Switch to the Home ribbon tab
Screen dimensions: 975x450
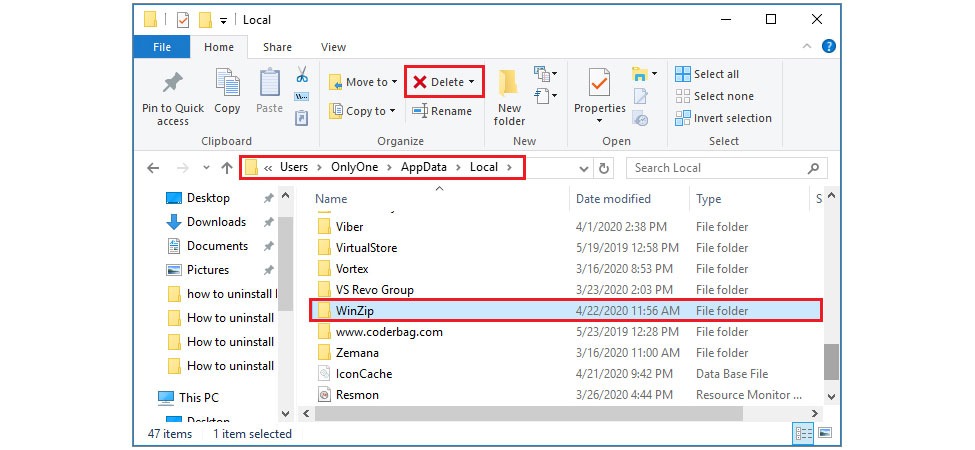click(219, 47)
